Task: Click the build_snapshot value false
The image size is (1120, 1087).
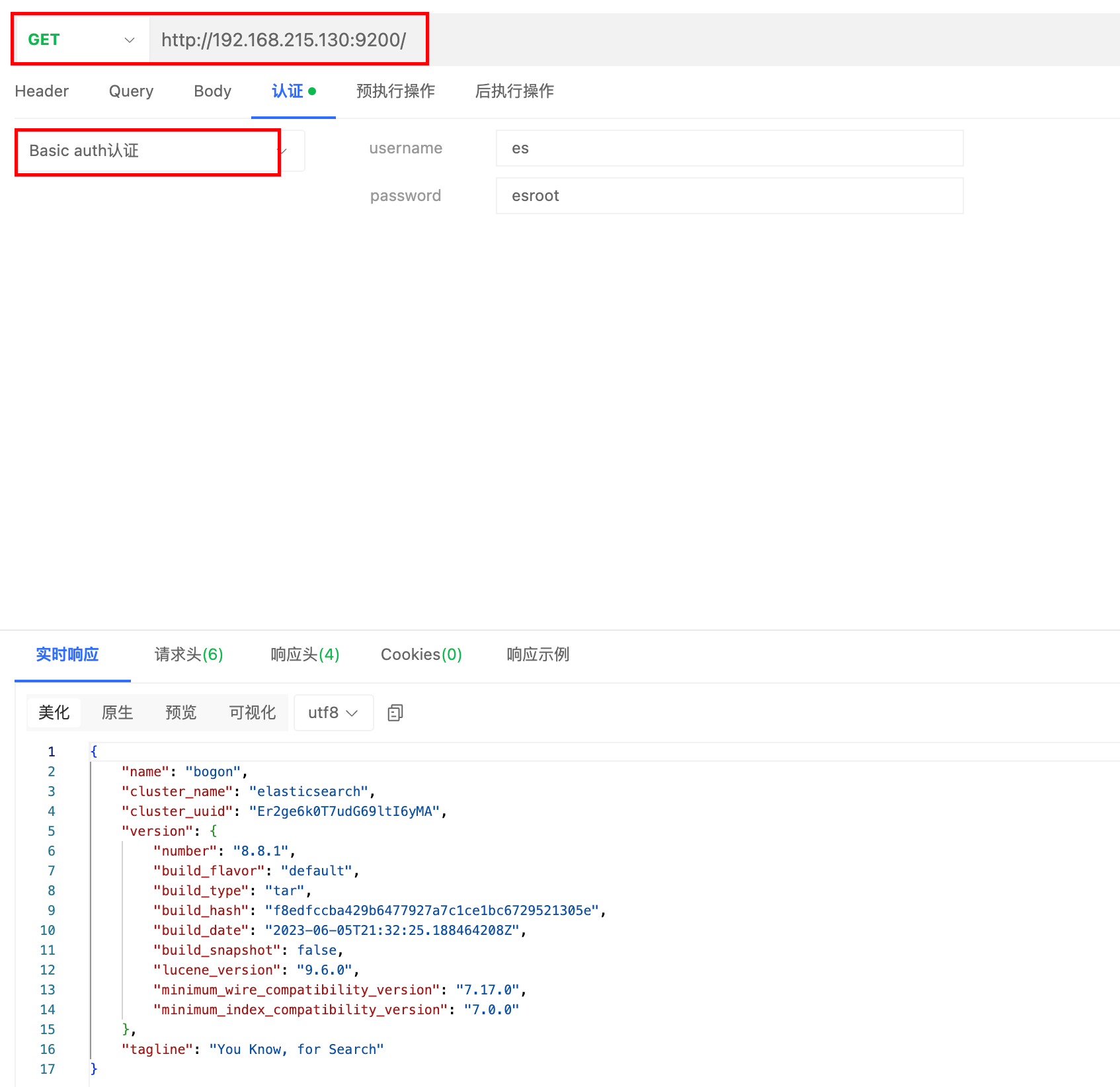Action: point(317,950)
